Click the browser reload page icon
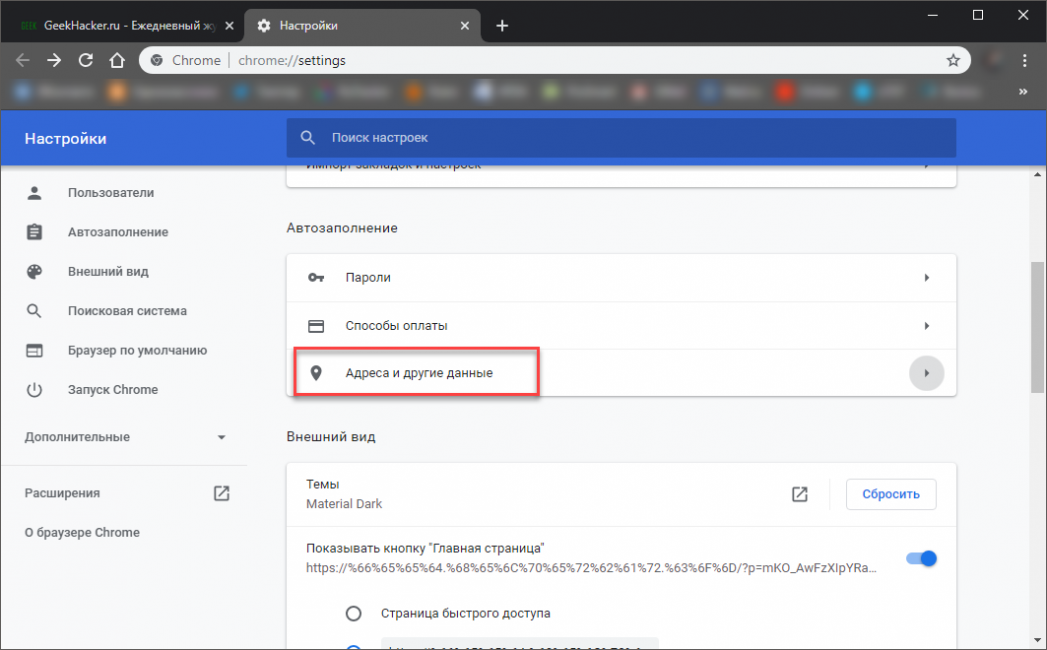1047x650 pixels. 86,60
